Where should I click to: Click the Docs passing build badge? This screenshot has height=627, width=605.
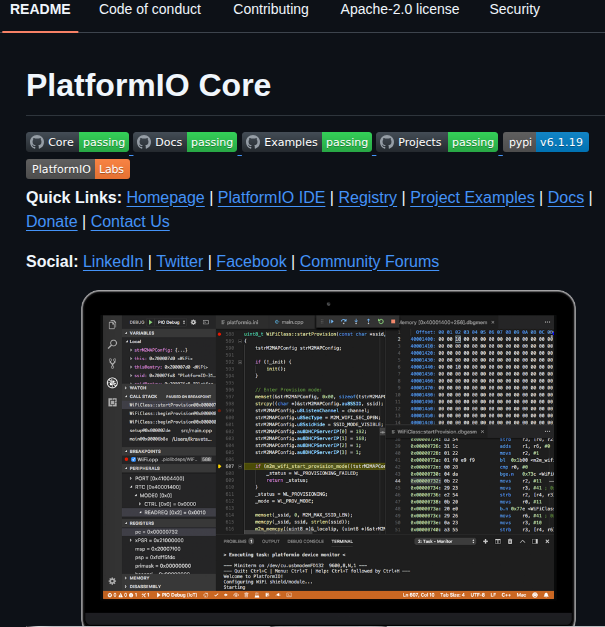(x=185, y=142)
